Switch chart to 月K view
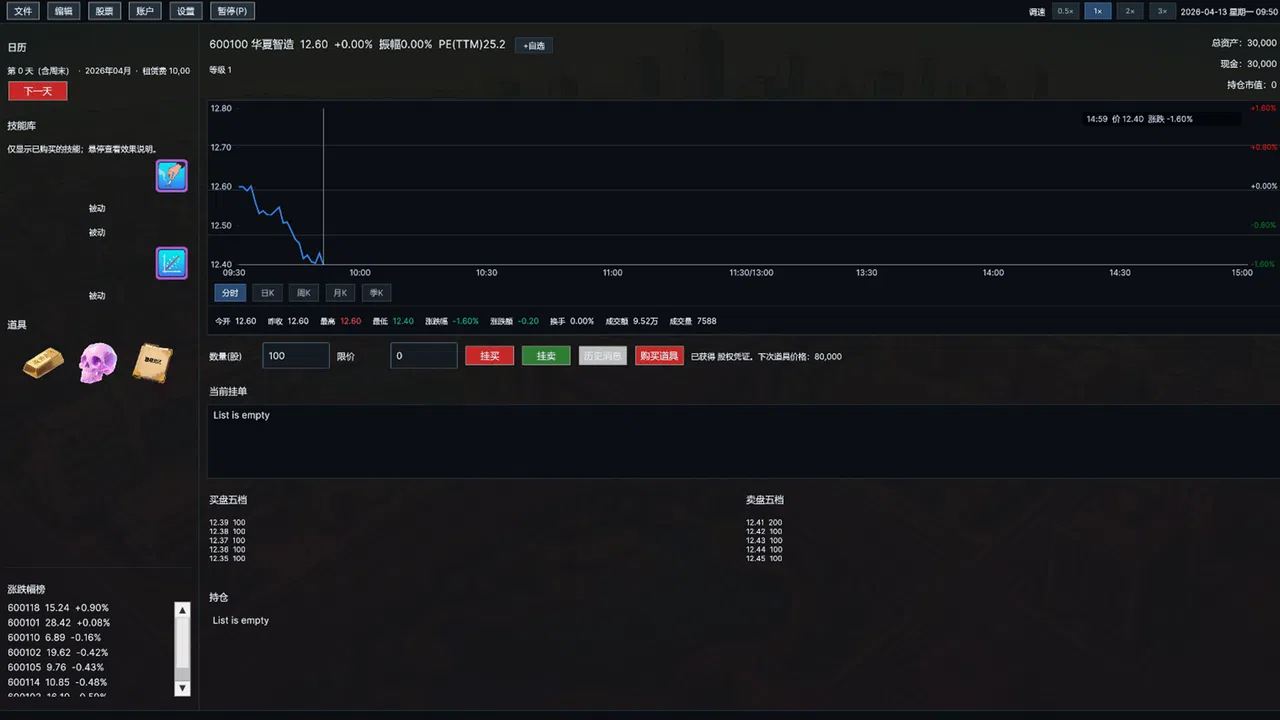 point(340,293)
